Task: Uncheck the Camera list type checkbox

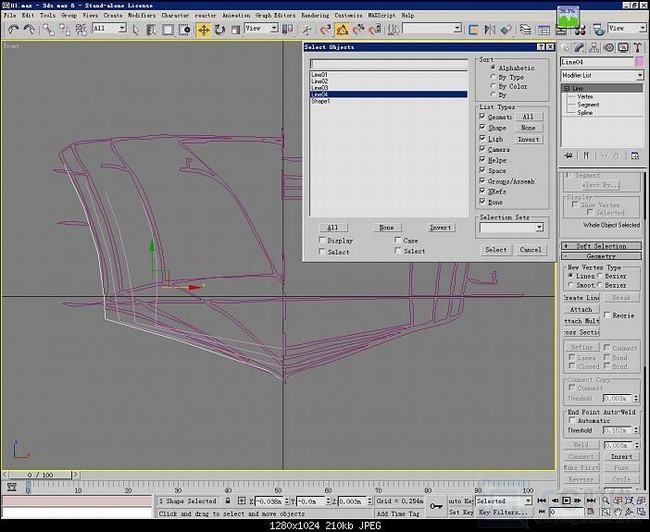Action: pyautogui.click(x=482, y=149)
